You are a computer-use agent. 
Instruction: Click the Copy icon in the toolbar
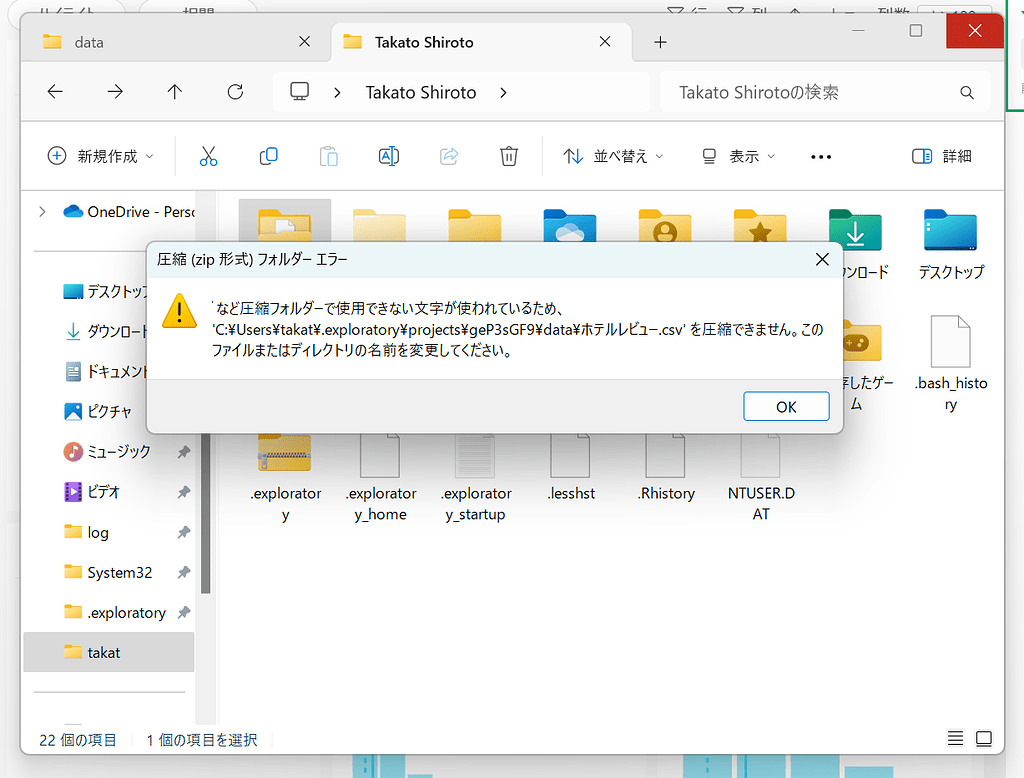click(x=268, y=156)
